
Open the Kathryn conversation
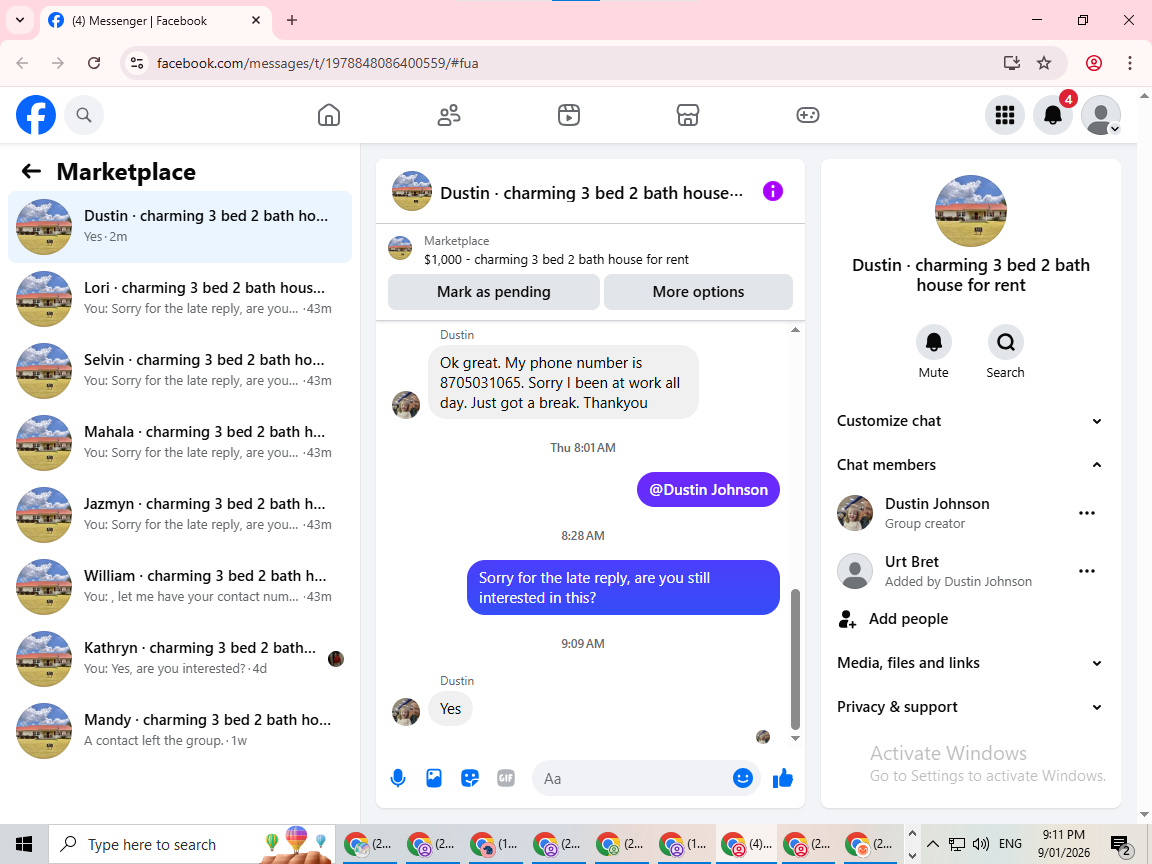(x=180, y=659)
